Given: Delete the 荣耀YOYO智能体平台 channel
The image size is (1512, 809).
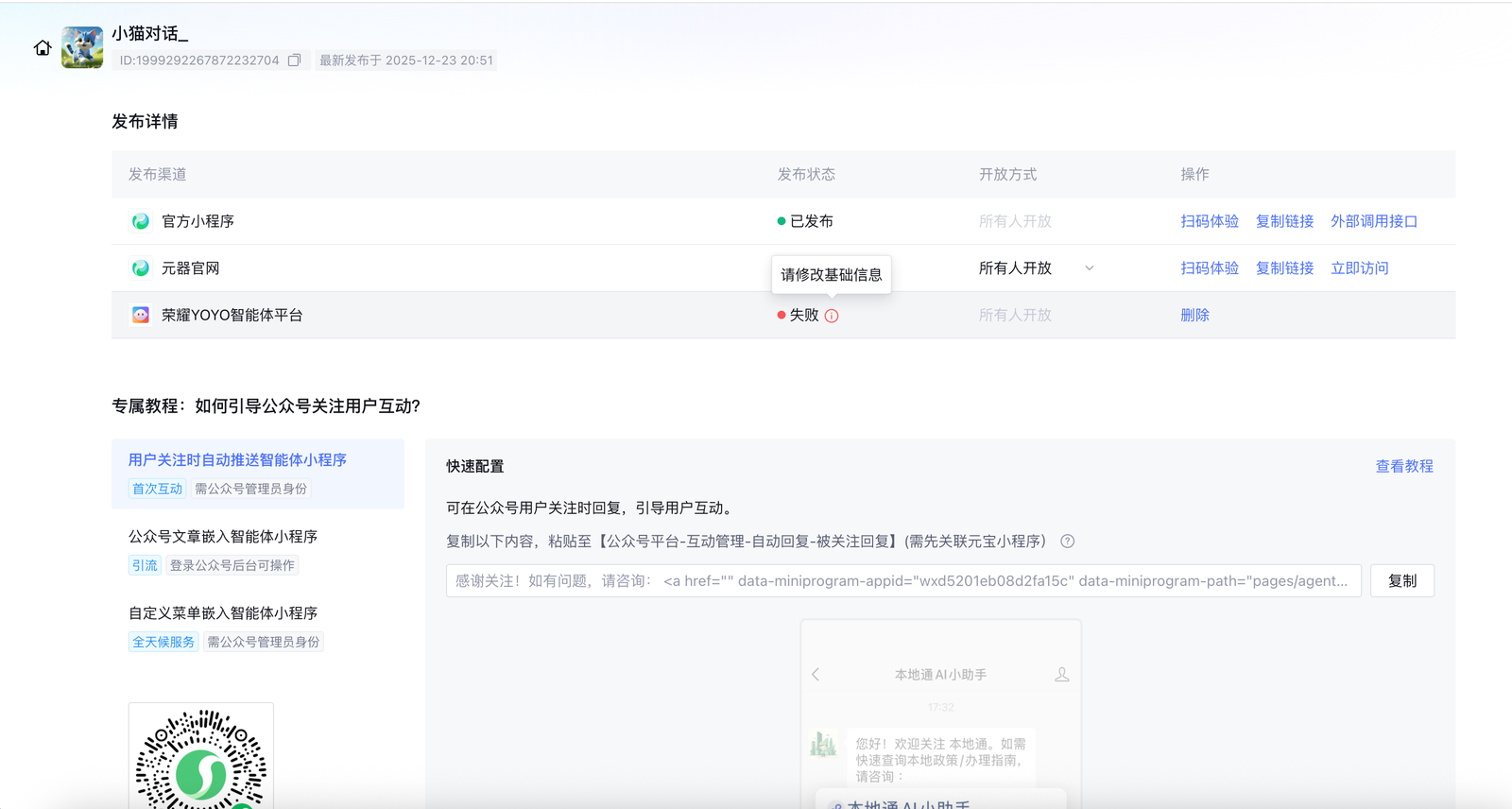Looking at the screenshot, I should coord(1194,315).
